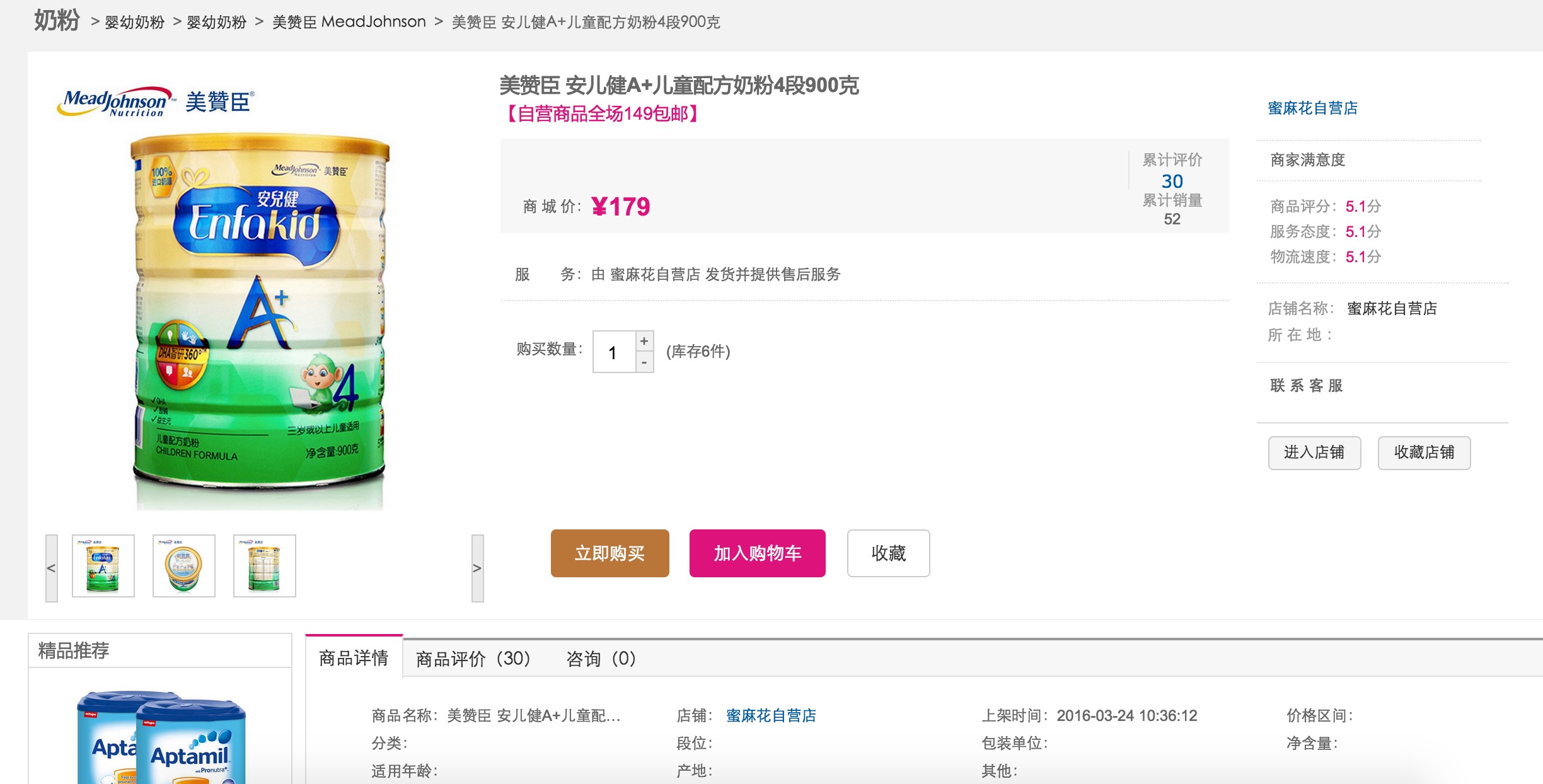Viewport: 1543px width, 784px height.
Task: Click the 加入购物车 add to cart button
Action: point(758,553)
